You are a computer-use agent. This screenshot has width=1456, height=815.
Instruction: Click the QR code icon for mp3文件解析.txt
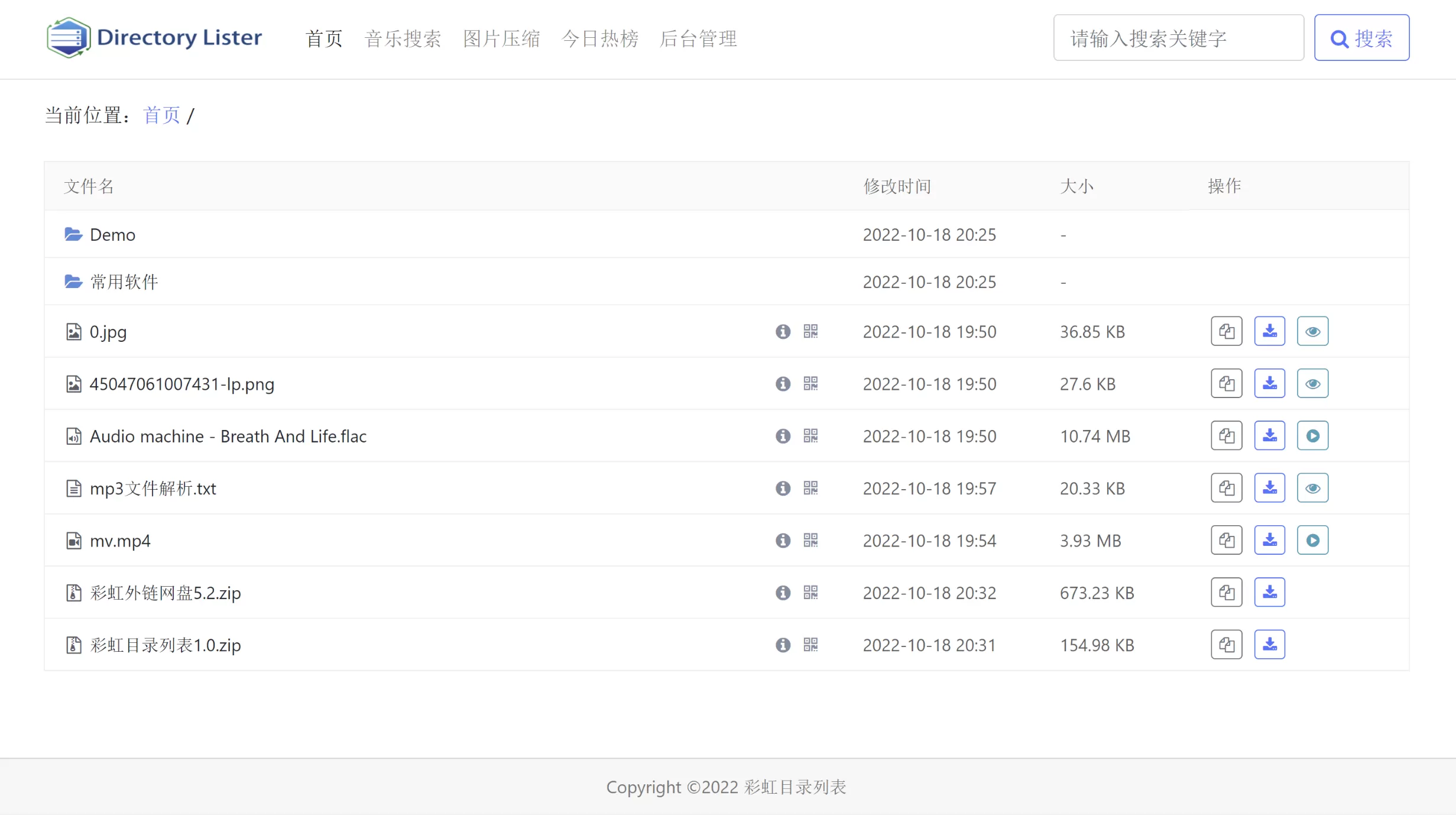[811, 488]
